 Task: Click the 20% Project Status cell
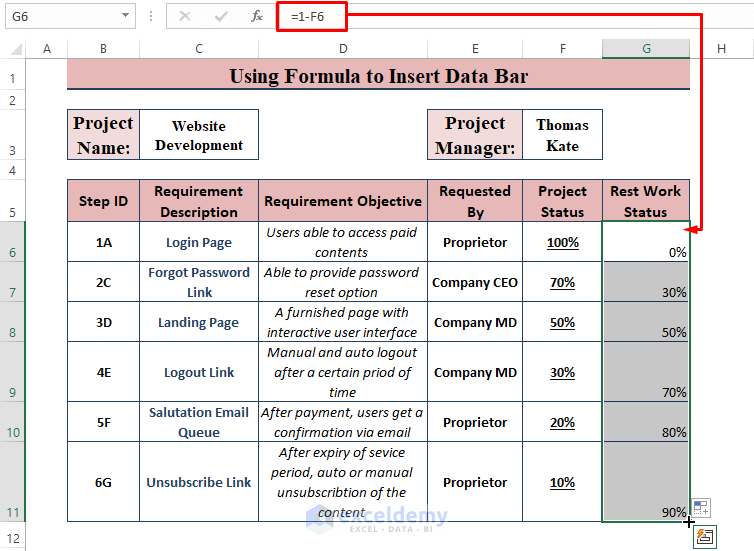(x=563, y=422)
